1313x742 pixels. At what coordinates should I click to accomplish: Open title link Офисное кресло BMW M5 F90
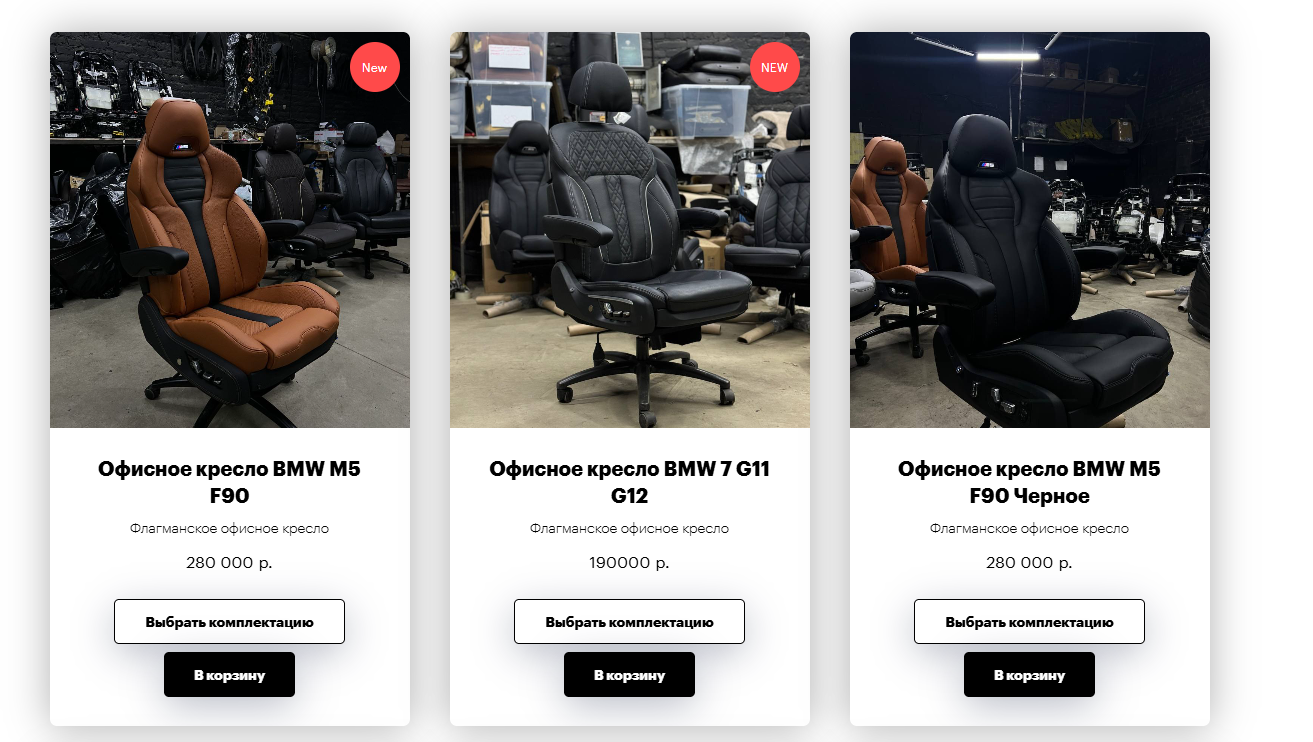(230, 482)
